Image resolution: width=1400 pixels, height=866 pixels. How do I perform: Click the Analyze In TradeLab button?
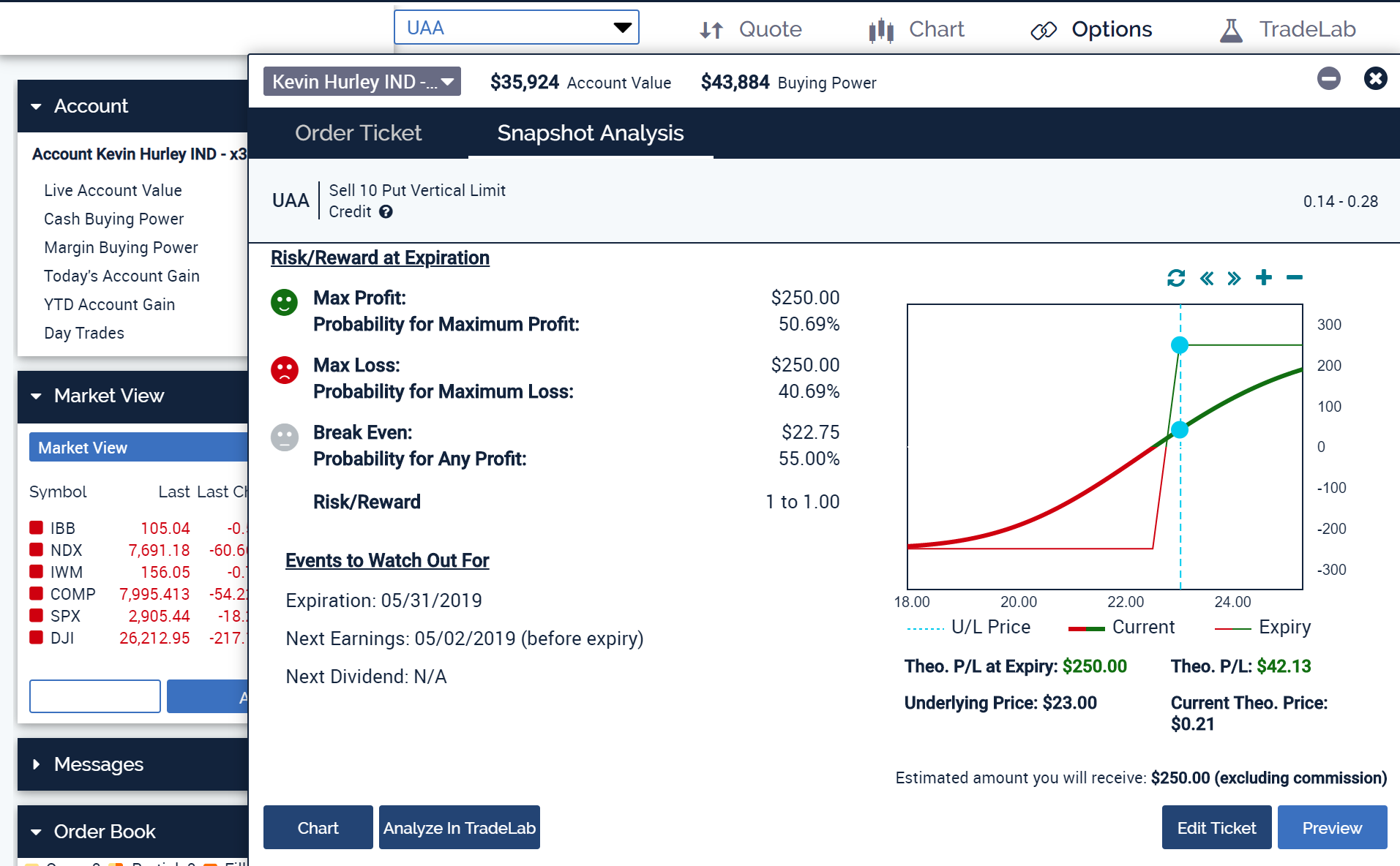tap(459, 828)
